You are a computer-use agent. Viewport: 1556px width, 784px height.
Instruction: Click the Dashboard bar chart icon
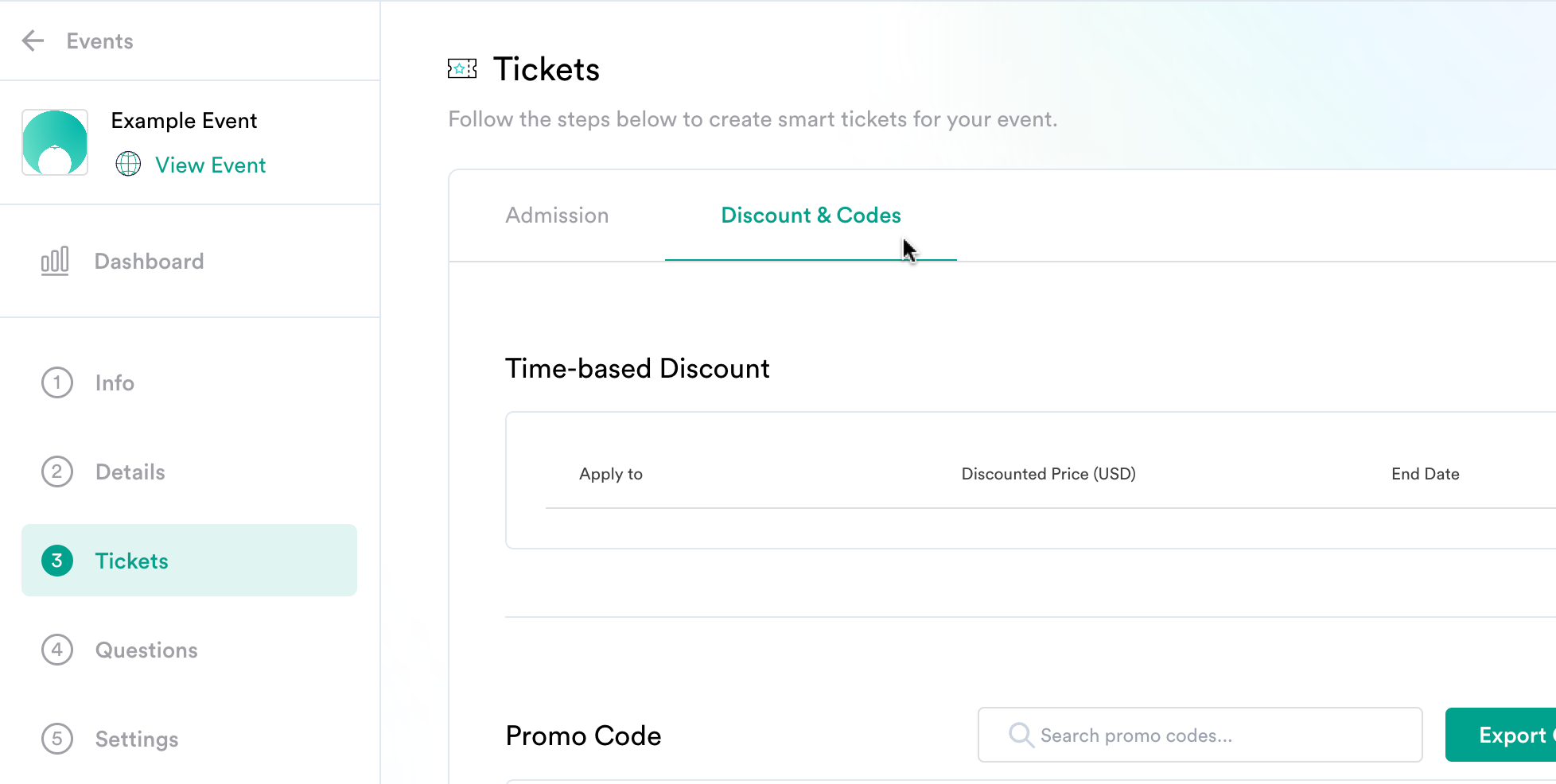click(55, 261)
